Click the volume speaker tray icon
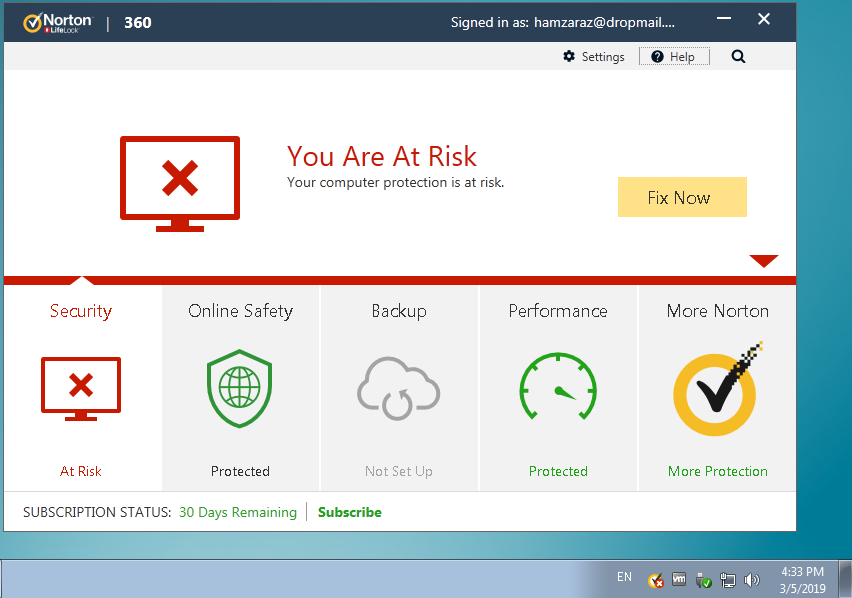The height and width of the screenshot is (598, 852). 751,581
